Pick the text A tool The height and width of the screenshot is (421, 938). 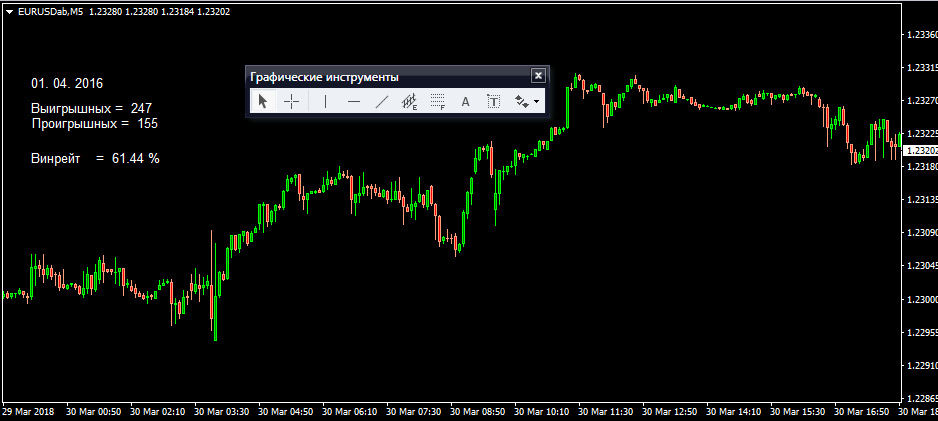click(465, 102)
